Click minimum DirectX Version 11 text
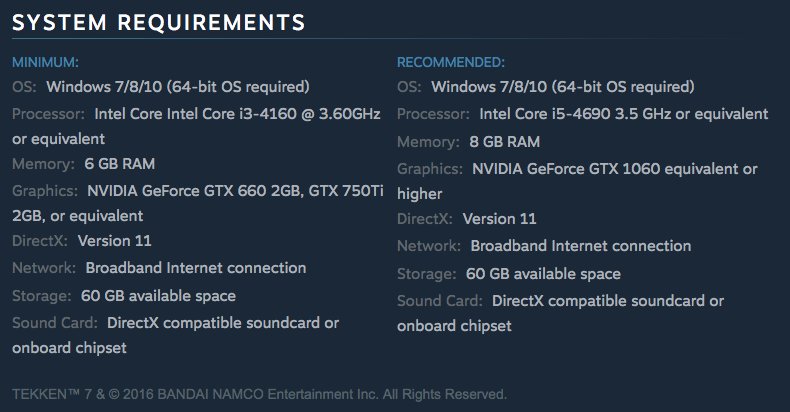This screenshot has width=790, height=412. pyautogui.click(x=114, y=241)
